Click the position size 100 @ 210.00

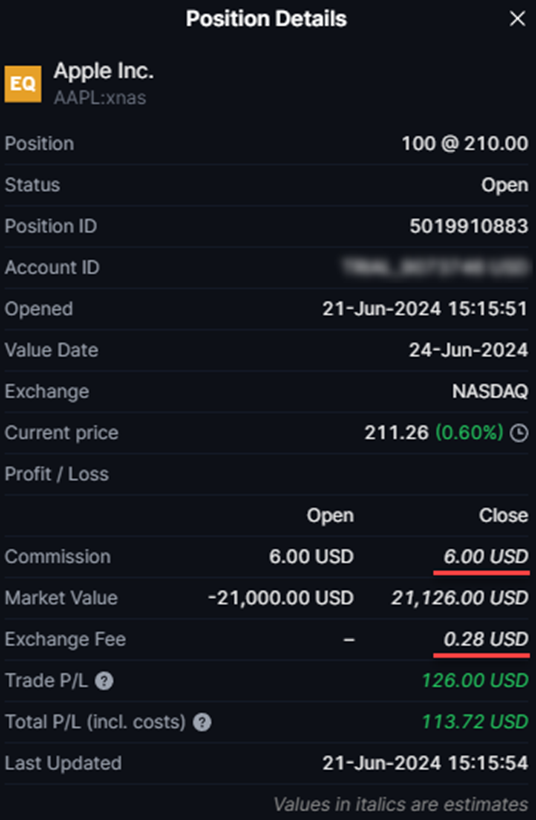click(465, 144)
